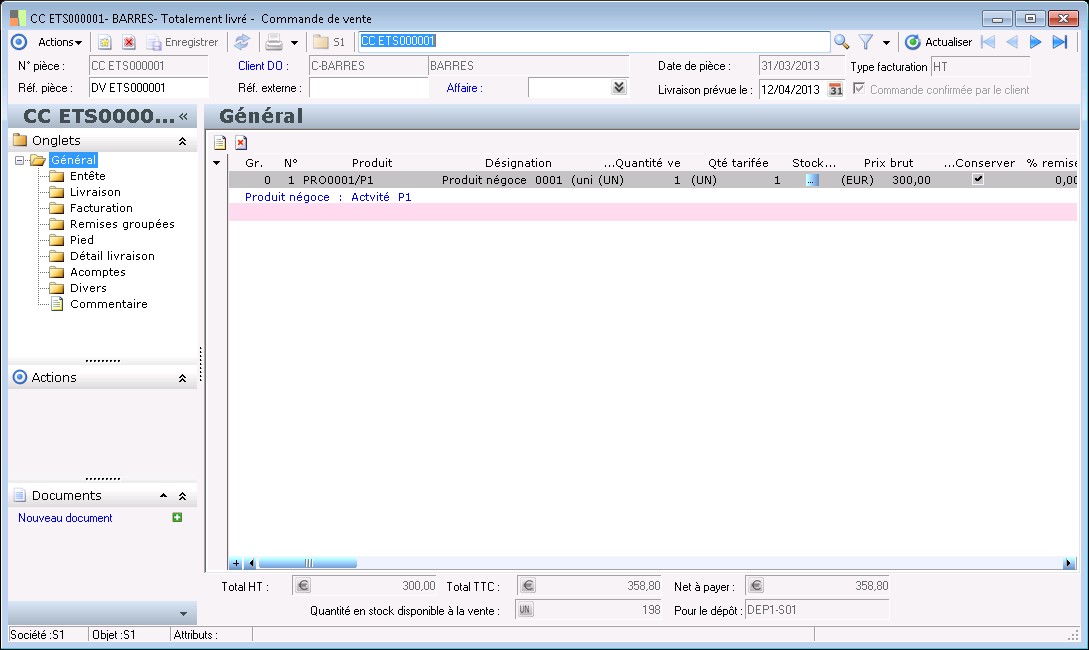Click the horizontal scrollbar thumb
This screenshot has height=650, width=1089.
point(308,563)
